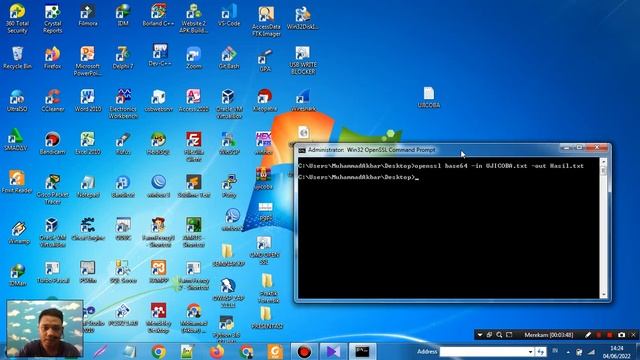Open the PRESENTASI folder on desktop
Image resolution: width=640 pixels, height=360 pixels.
[x=267, y=318]
